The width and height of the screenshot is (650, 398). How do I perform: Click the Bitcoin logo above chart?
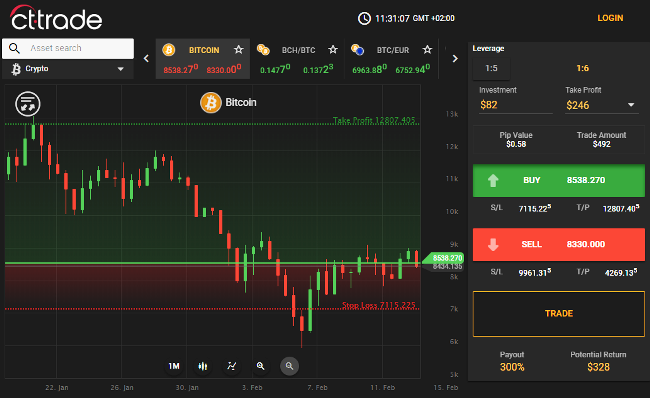tap(211, 102)
